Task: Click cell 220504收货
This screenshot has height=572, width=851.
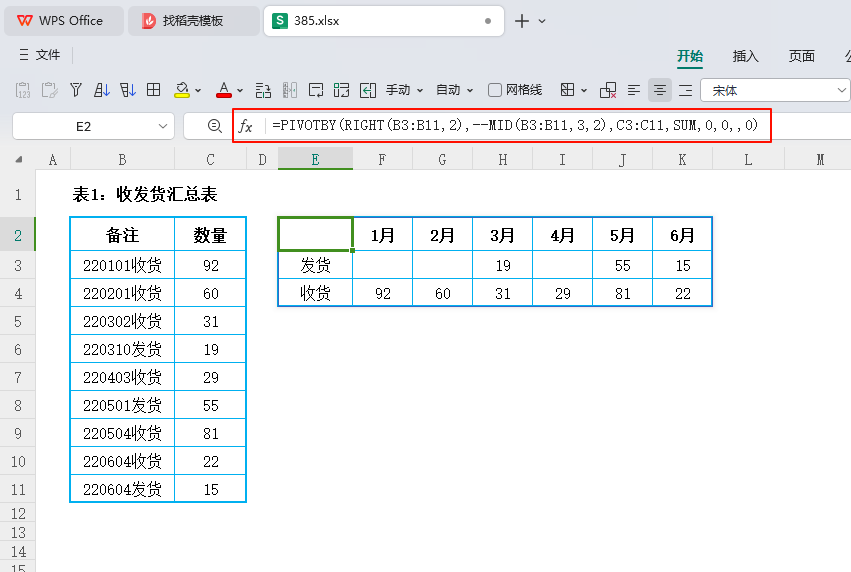Action: pyautogui.click(x=122, y=434)
